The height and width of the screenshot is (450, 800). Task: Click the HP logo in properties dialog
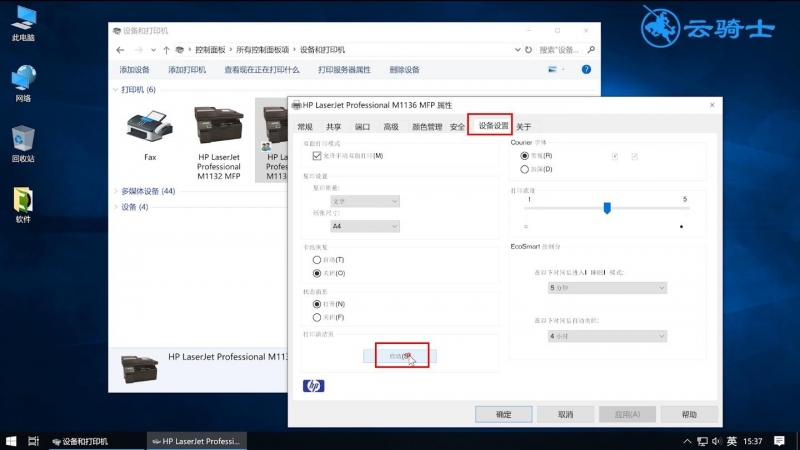(x=313, y=386)
